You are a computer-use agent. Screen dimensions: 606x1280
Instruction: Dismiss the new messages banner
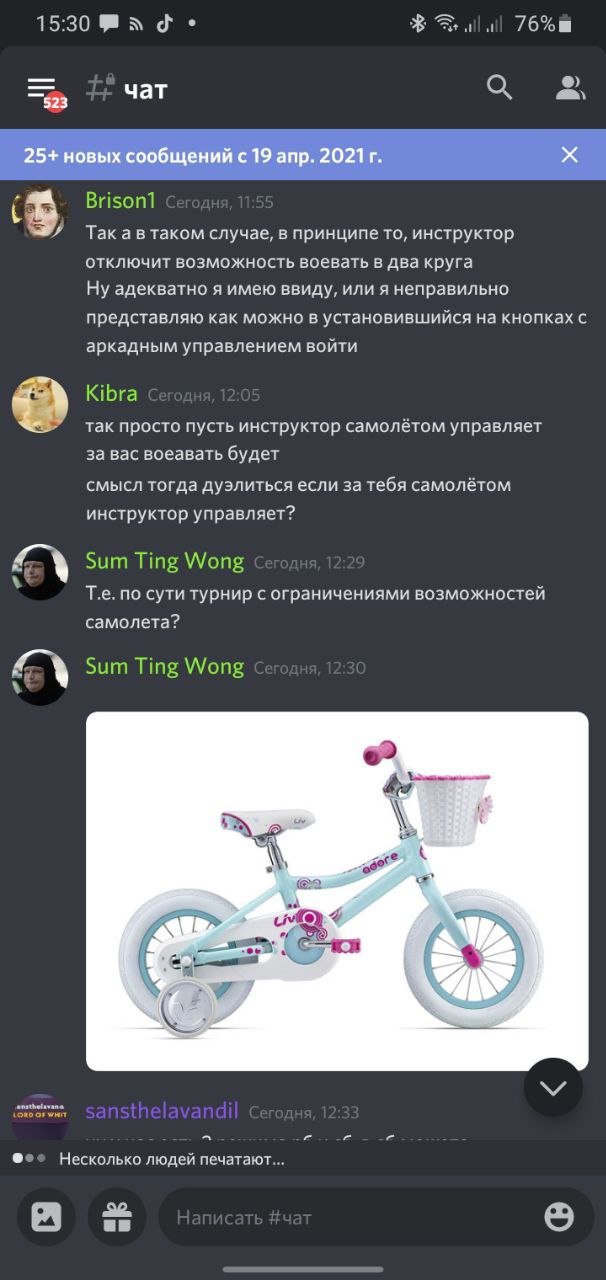pyautogui.click(x=569, y=155)
